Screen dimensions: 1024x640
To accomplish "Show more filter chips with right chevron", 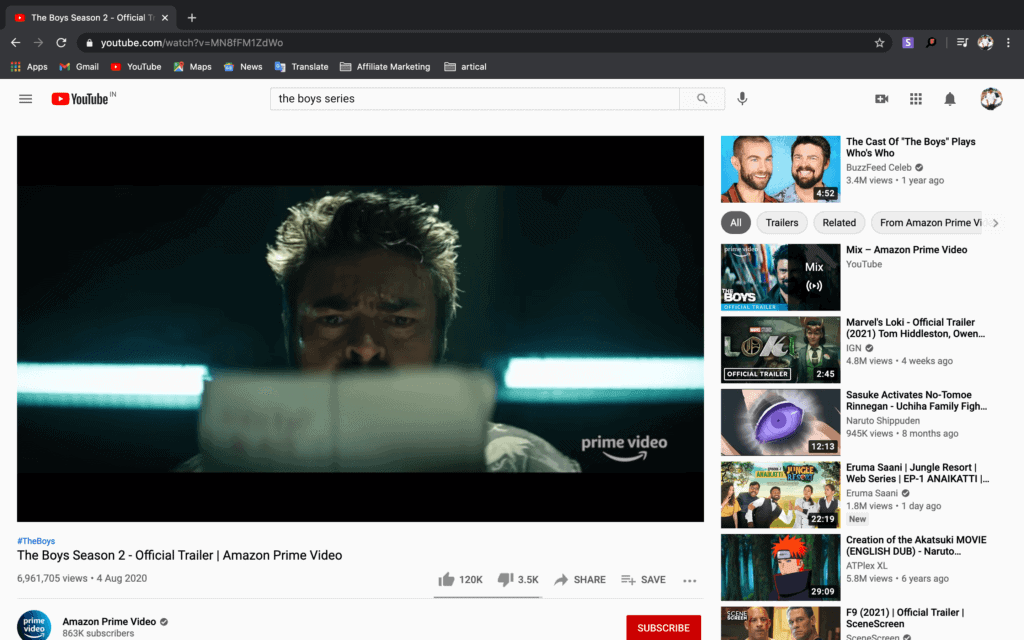I will 995,223.
